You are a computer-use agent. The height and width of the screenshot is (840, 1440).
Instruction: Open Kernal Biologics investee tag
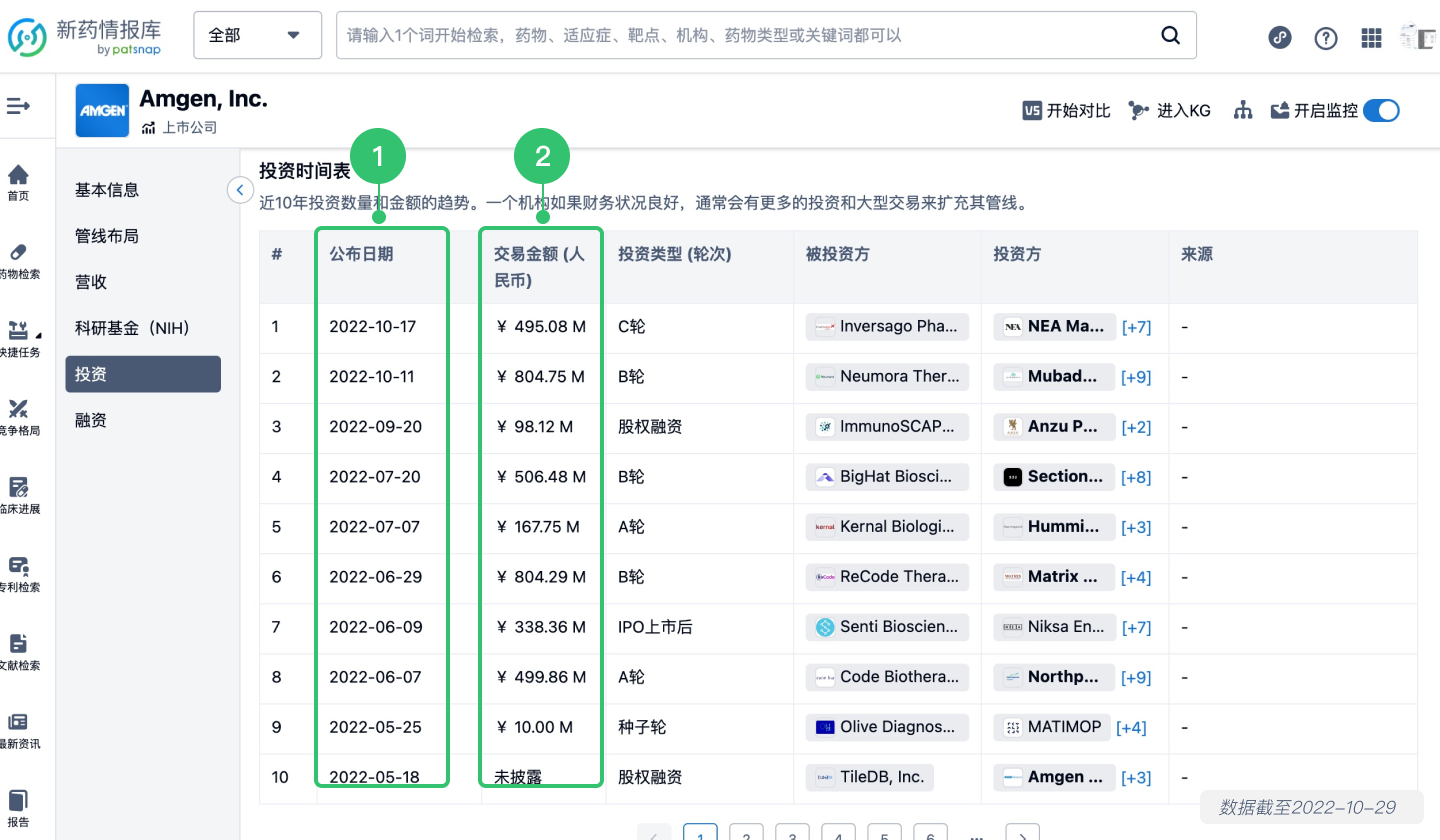tap(888, 527)
